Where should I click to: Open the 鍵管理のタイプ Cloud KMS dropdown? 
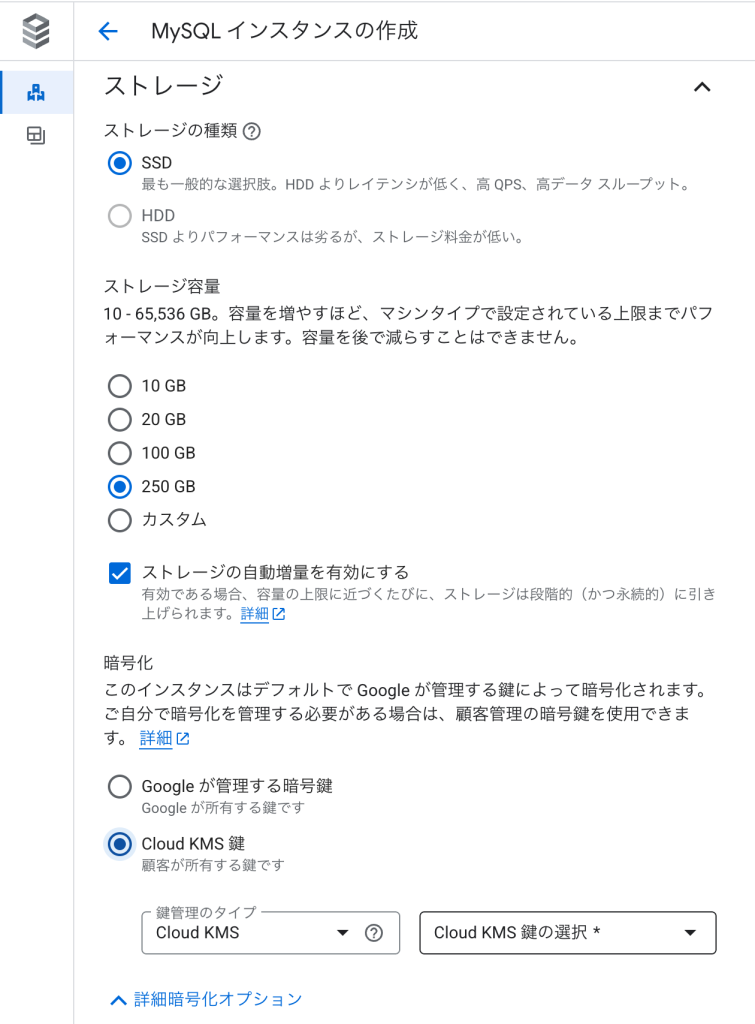pos(270,933)
